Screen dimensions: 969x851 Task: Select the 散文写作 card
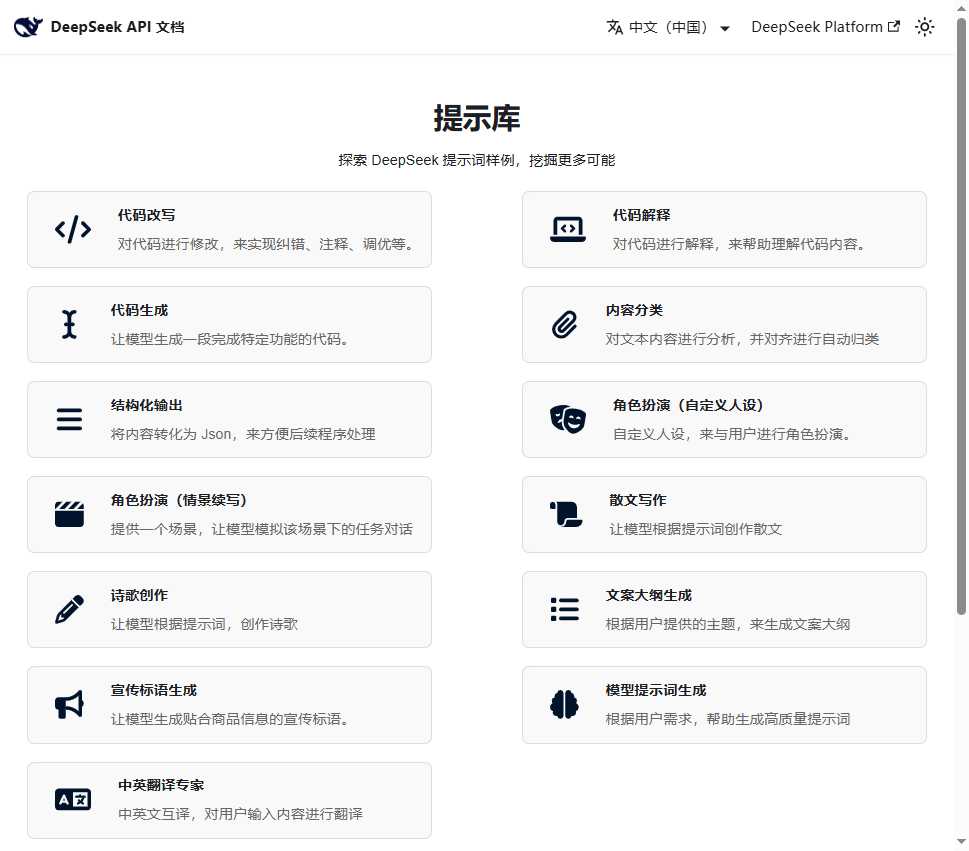click(724, 514)
